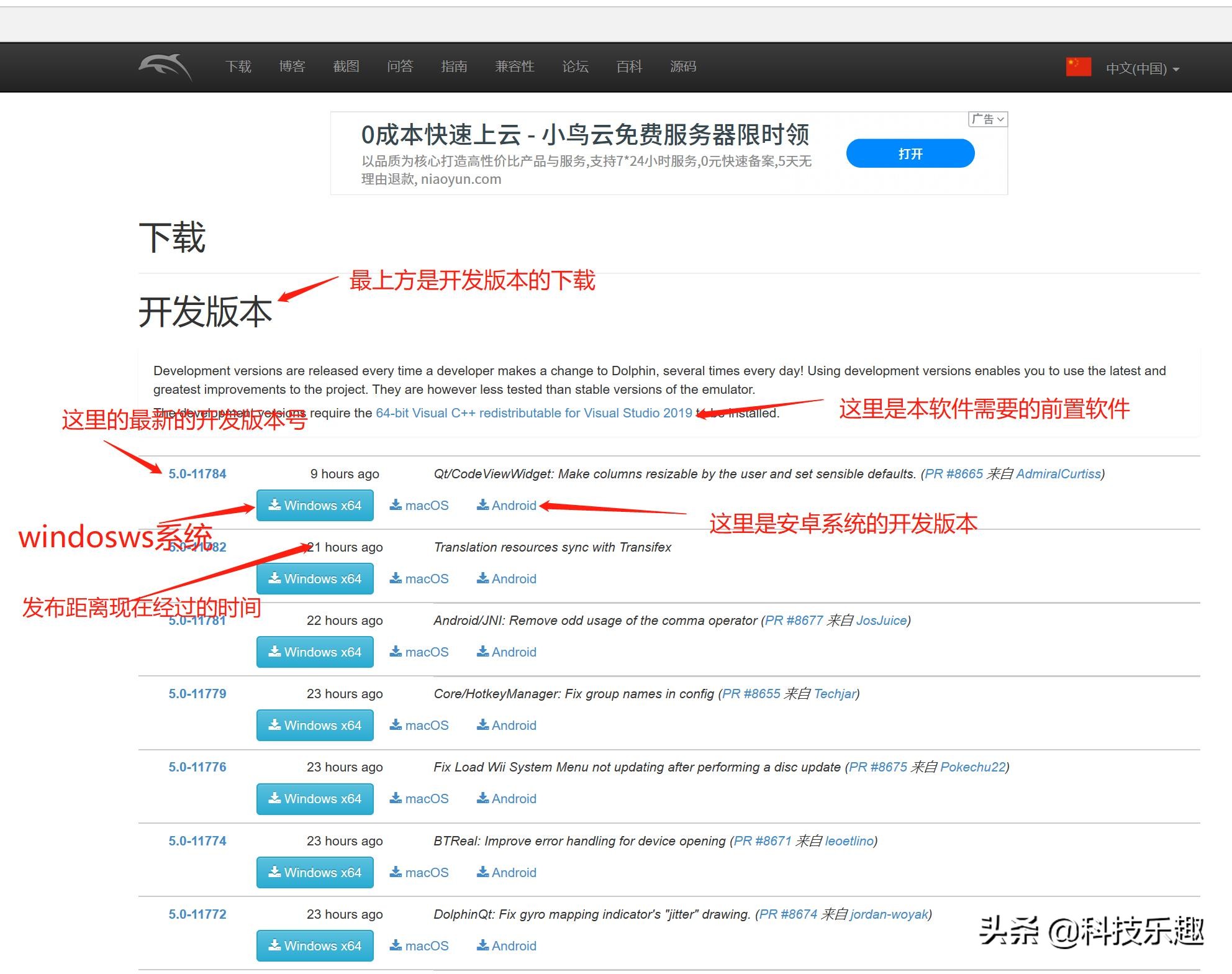Click the Windows x64 download for build 5.0-11772
Viewport: 1232px width, 974px height.
click(x=314, y=945)
